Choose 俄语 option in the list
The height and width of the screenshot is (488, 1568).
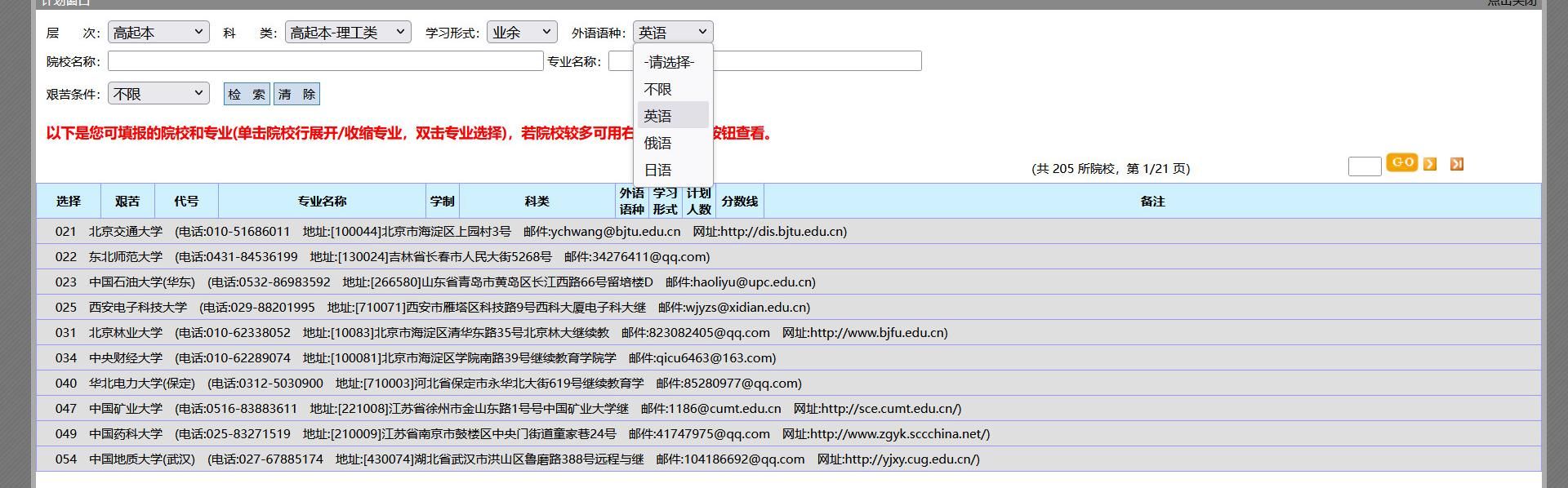click(x=673, y=143)
